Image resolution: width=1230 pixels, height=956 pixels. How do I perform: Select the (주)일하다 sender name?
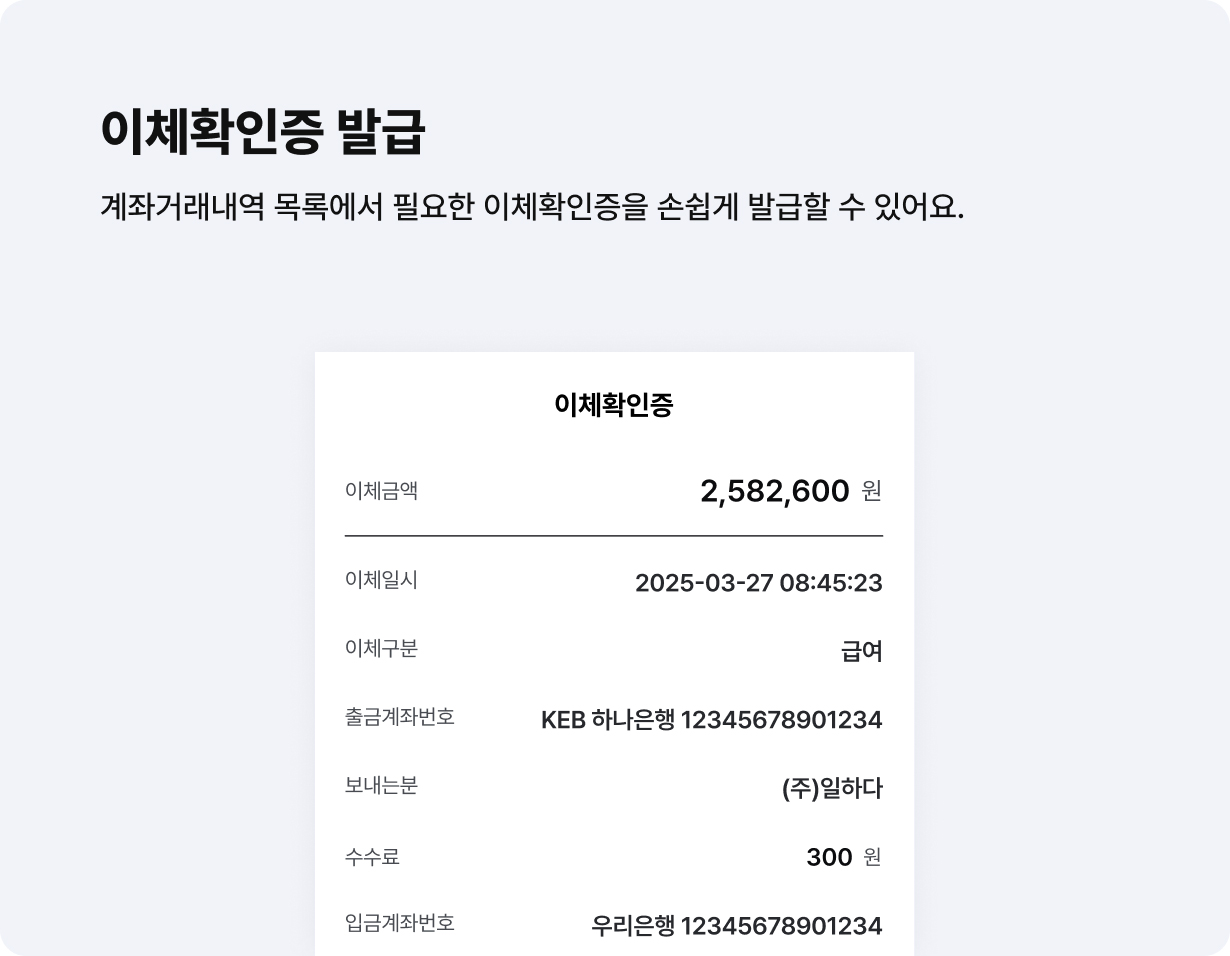click(x=832, y=789)
